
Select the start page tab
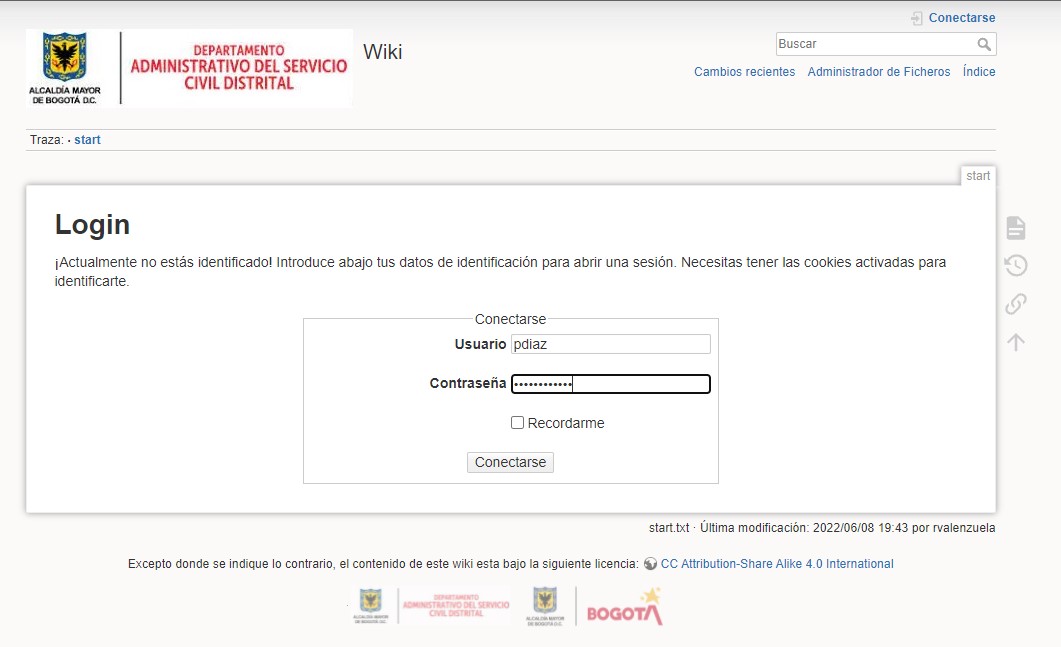[x=978, y=176]
